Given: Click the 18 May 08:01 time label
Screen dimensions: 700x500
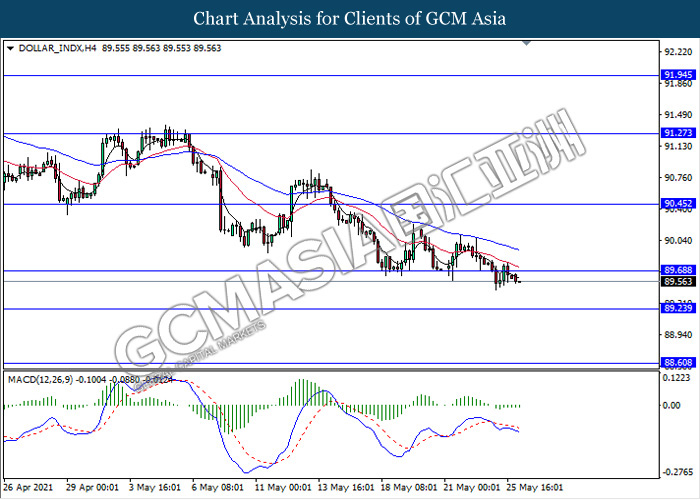Looking at the screenshot, I should (x=407, y=489).
